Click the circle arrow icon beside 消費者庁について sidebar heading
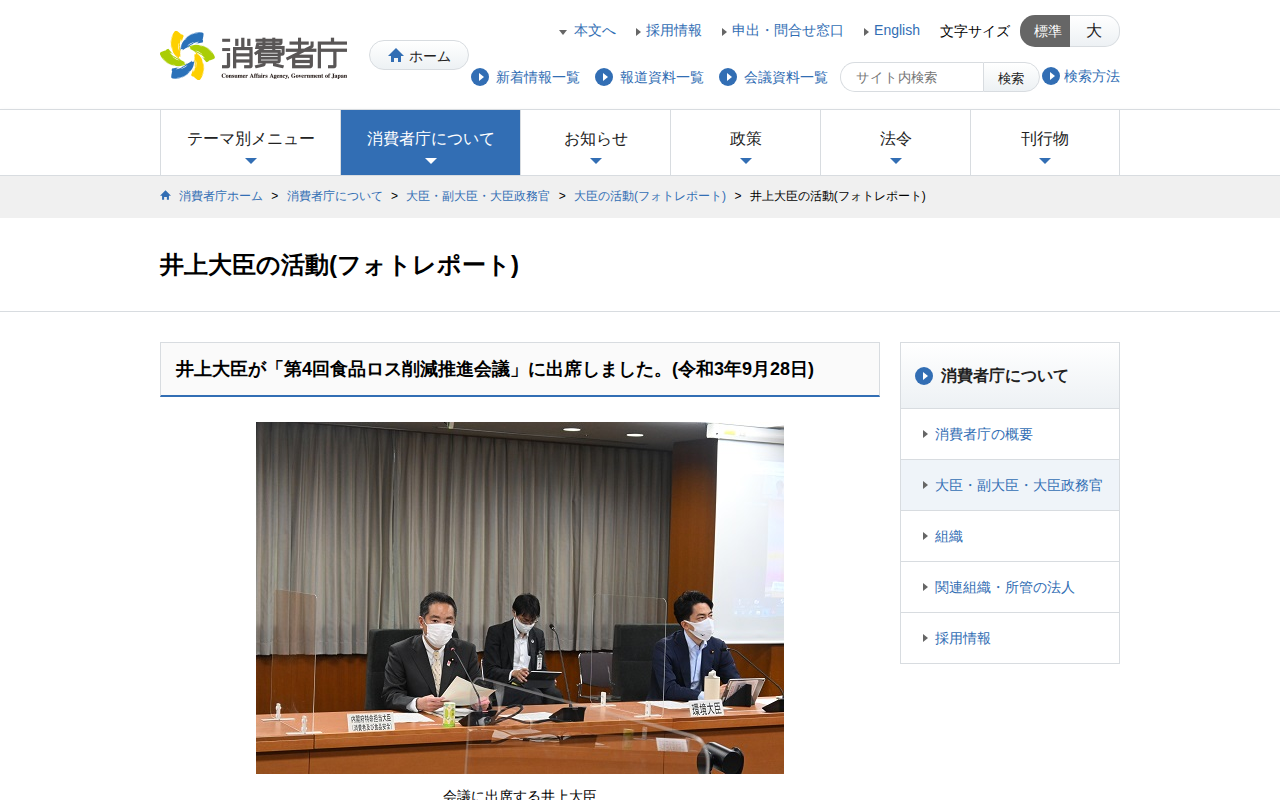This screenshot has width=1280, height=800. click(924, 376)
